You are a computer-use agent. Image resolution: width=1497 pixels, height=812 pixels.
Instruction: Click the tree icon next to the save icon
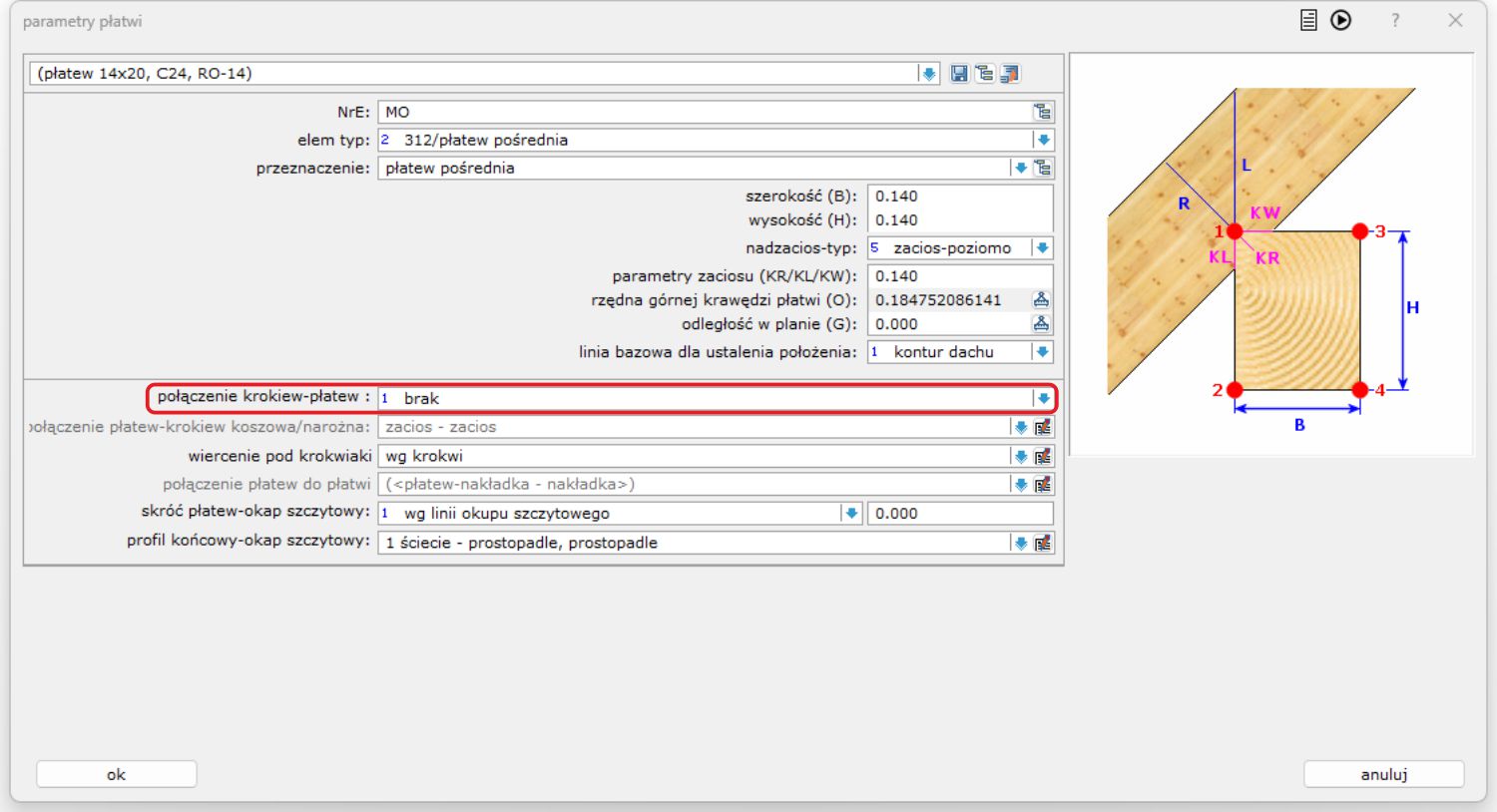pos(984,74)
